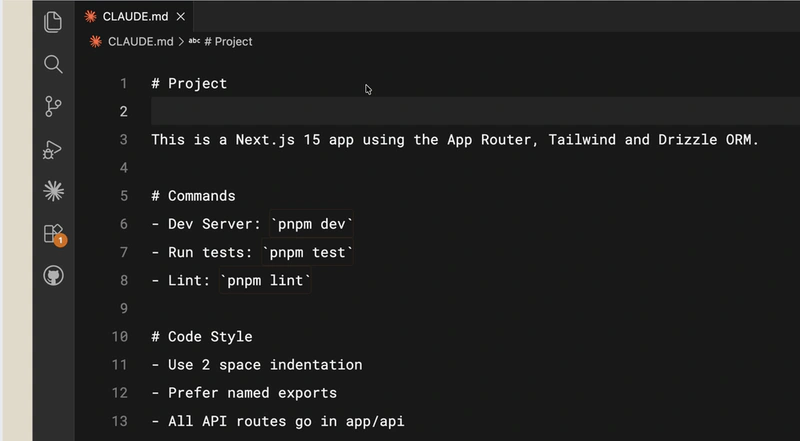Open the Source Control view

point(53,107)
